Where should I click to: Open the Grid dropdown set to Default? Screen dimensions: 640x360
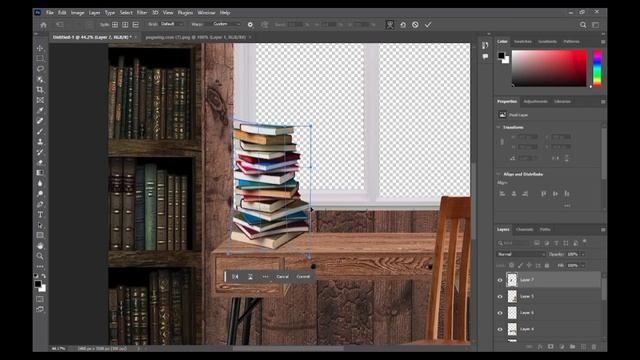pos(171,24)
